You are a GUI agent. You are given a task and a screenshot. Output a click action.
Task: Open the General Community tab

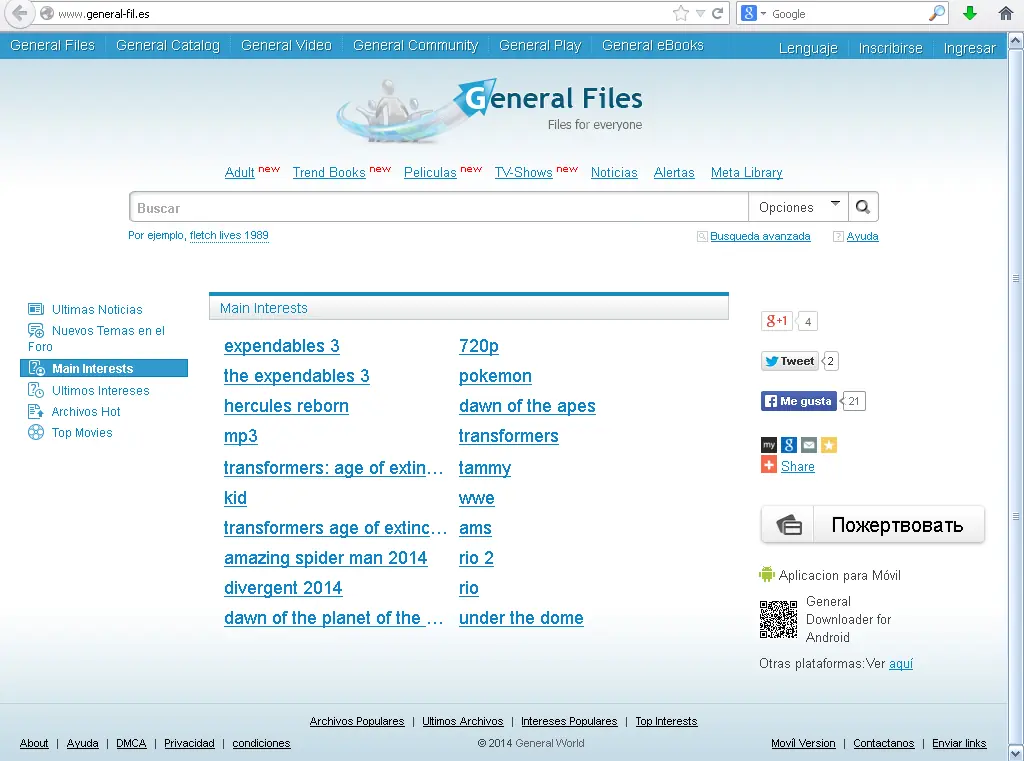point(415,45)
